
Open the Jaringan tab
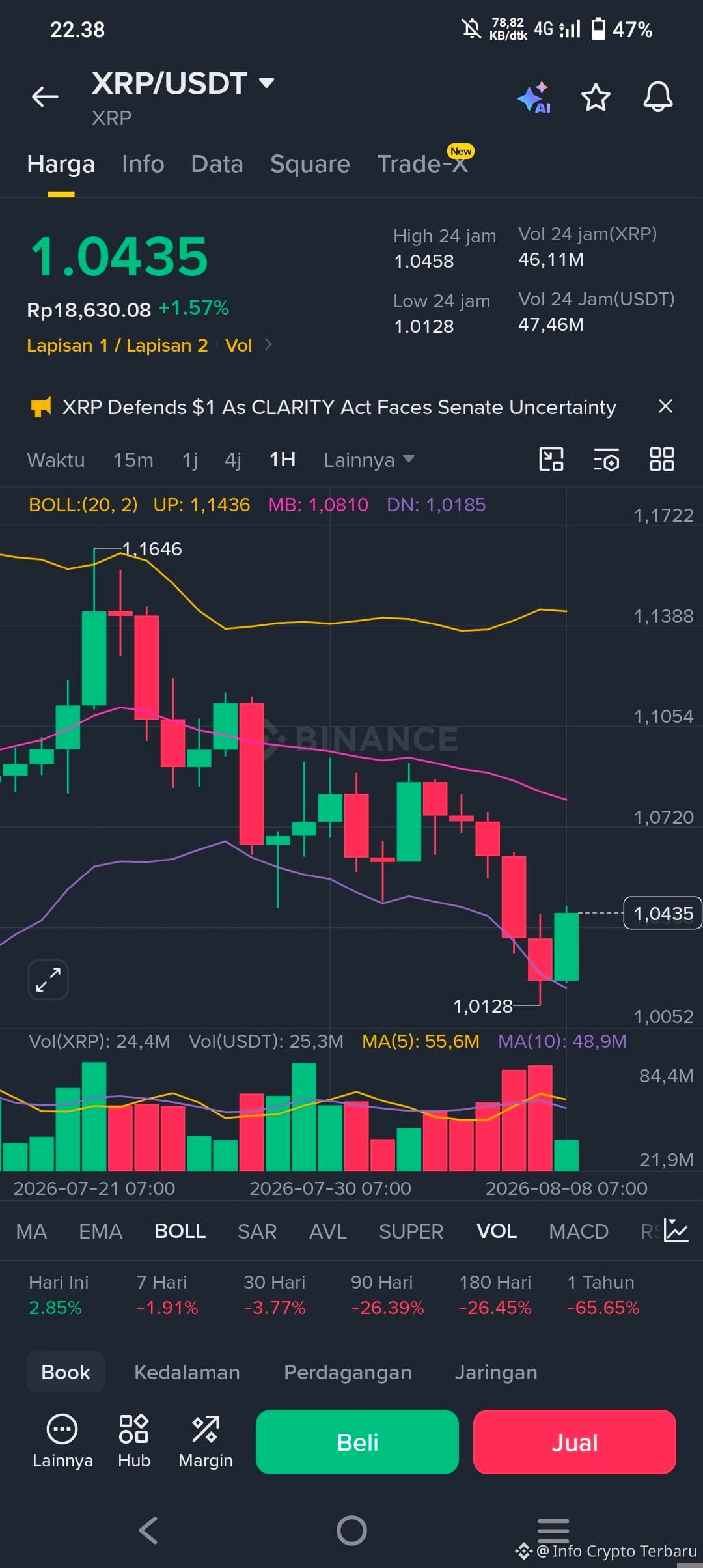pyautogui.click(x=496, y=1372)
